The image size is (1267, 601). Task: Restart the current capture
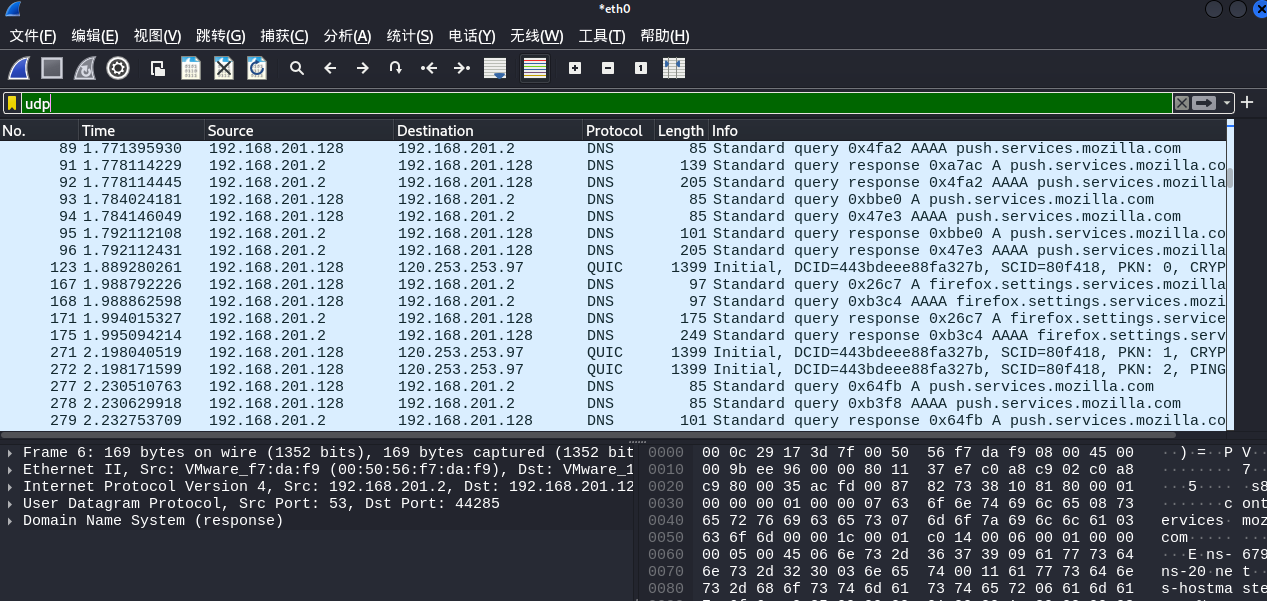85,68
